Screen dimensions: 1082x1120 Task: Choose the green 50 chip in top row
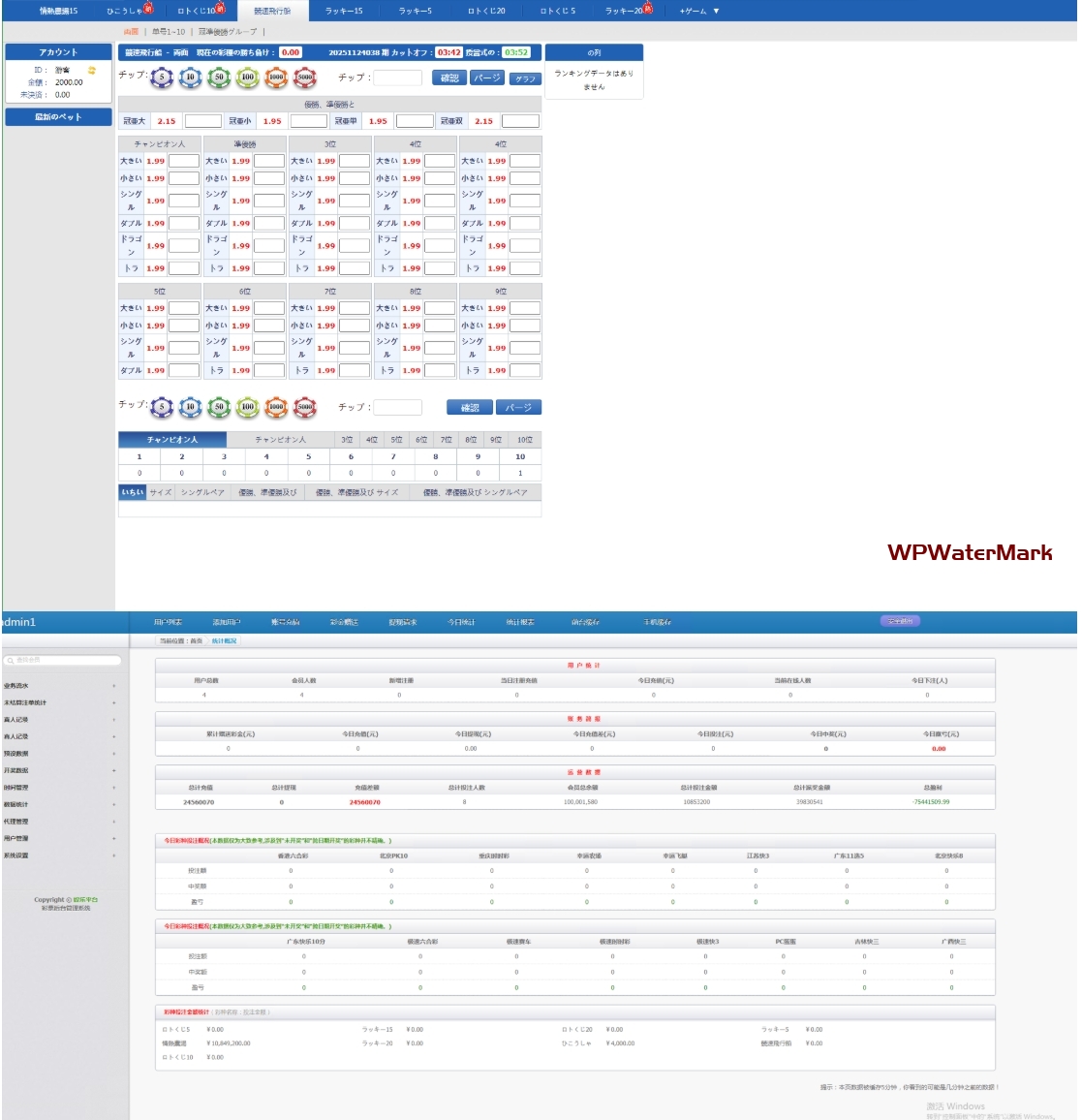click(x=219, y=78)
